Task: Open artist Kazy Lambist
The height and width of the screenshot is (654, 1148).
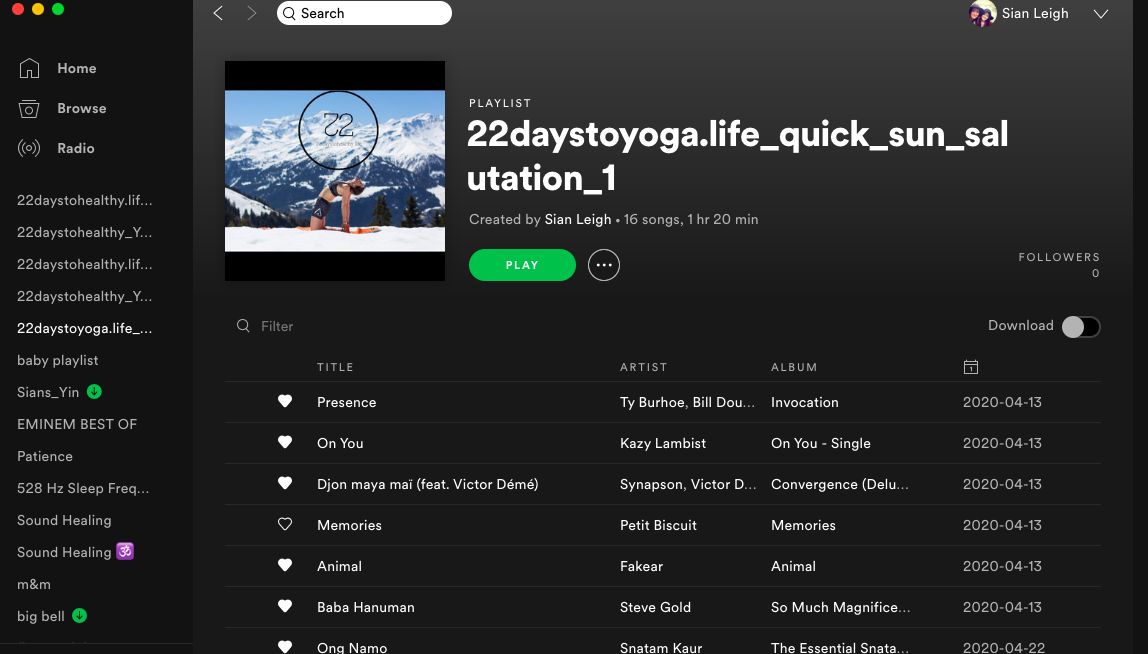Action: pyautogui.click(x=663, y=443)
